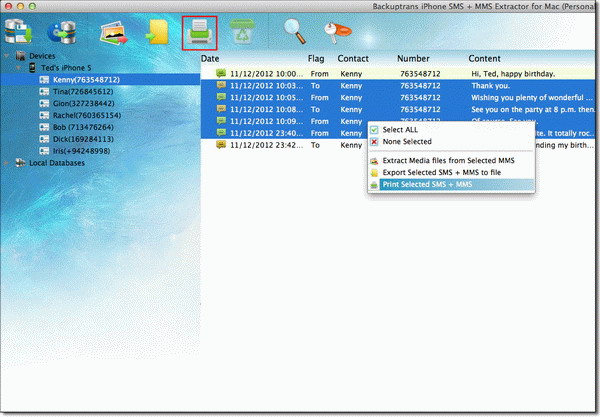Image resolution: width=600 pixels, height=417 pixels.
Task: Click the magnifying glass search icon
Action: pyautogui.click(x=294, y=31)
